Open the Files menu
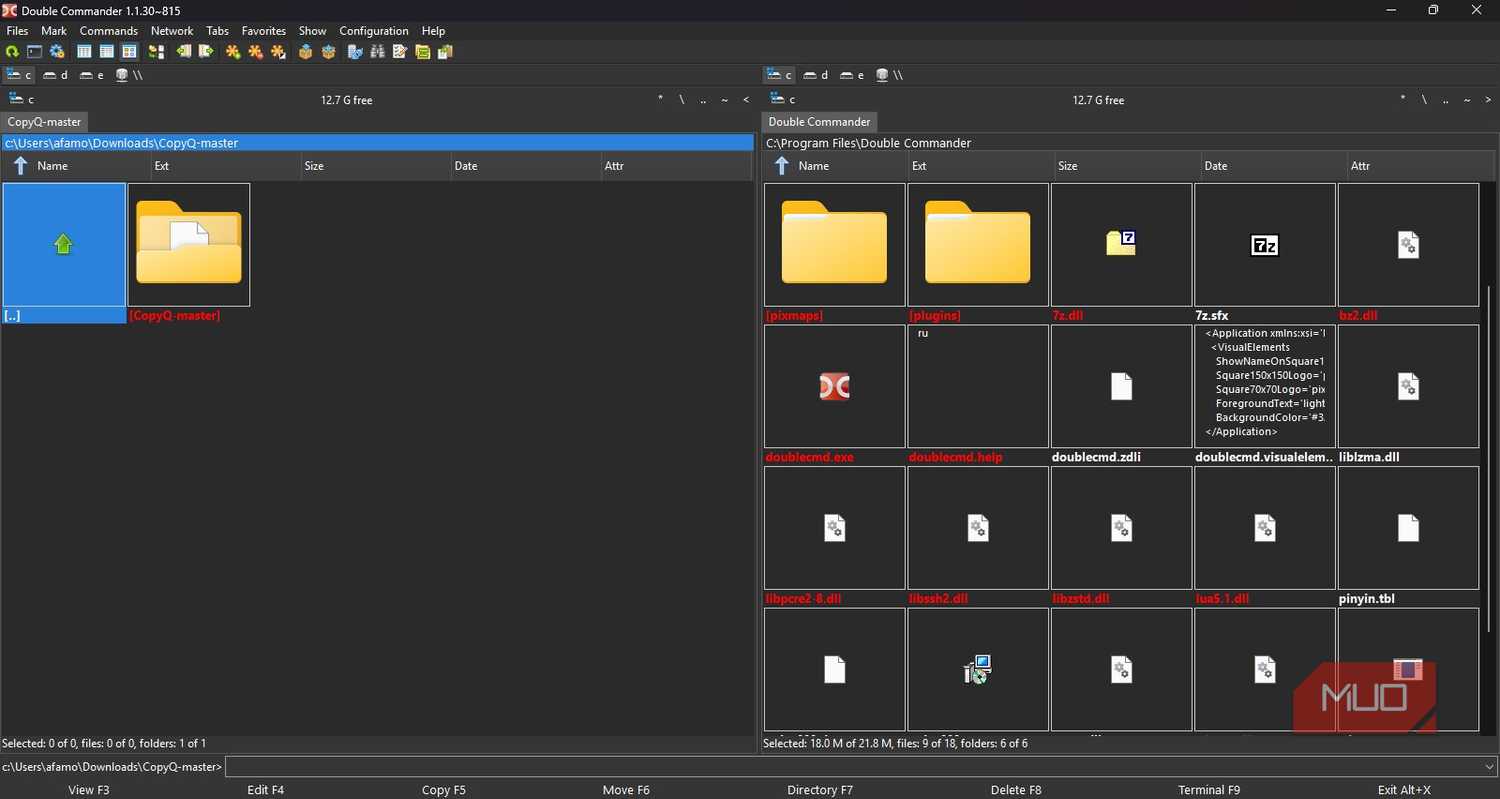The width and height of the screenshot is (1500, 799). coord(17,31)
